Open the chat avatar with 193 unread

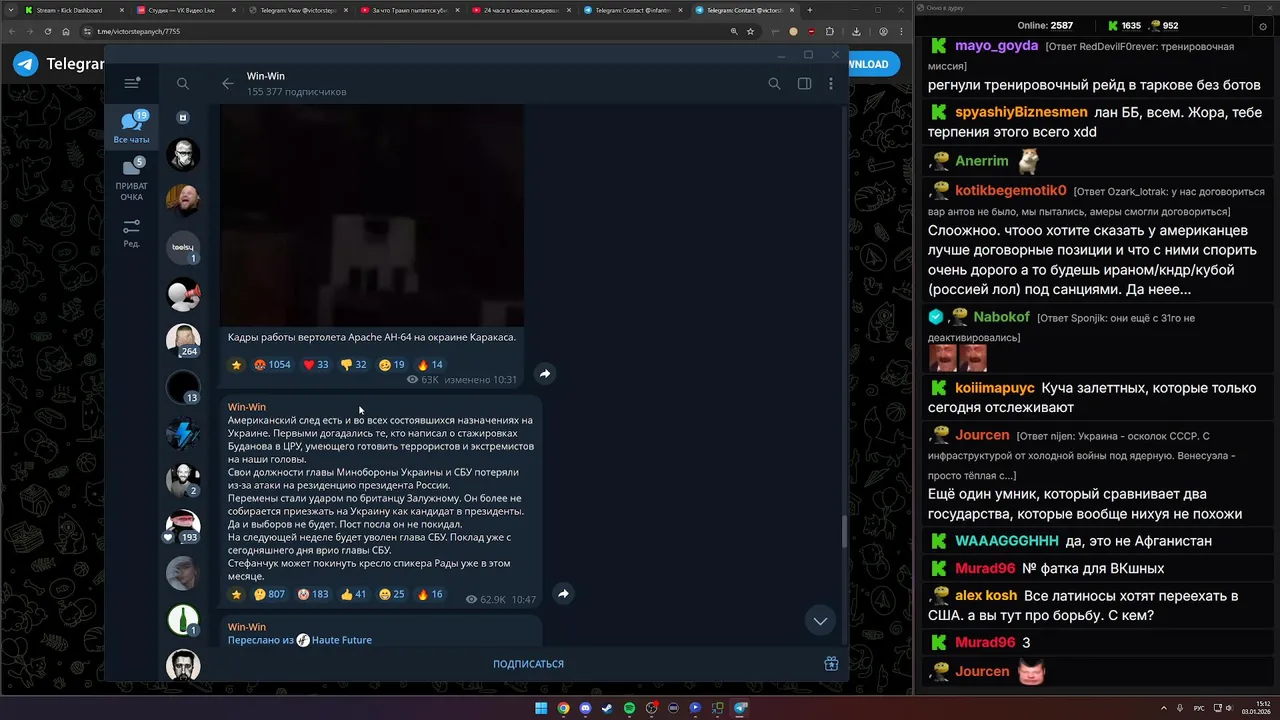(x=183, y=527)
